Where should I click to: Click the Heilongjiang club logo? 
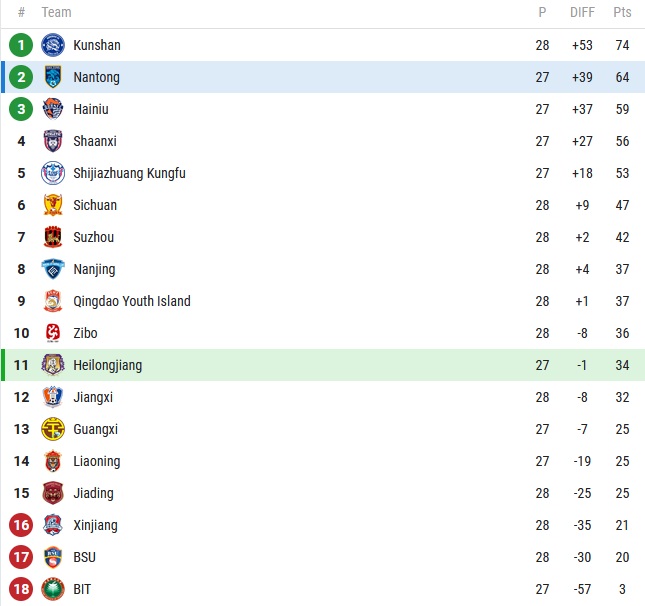pos(53,365)
